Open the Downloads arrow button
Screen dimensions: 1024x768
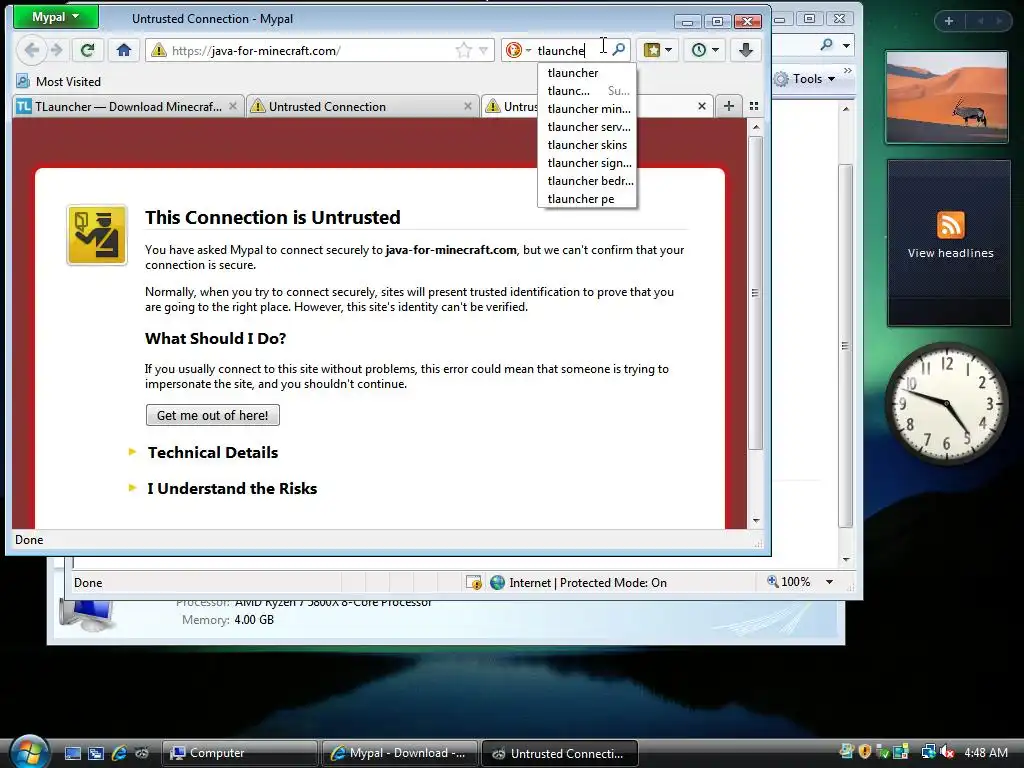746,50
